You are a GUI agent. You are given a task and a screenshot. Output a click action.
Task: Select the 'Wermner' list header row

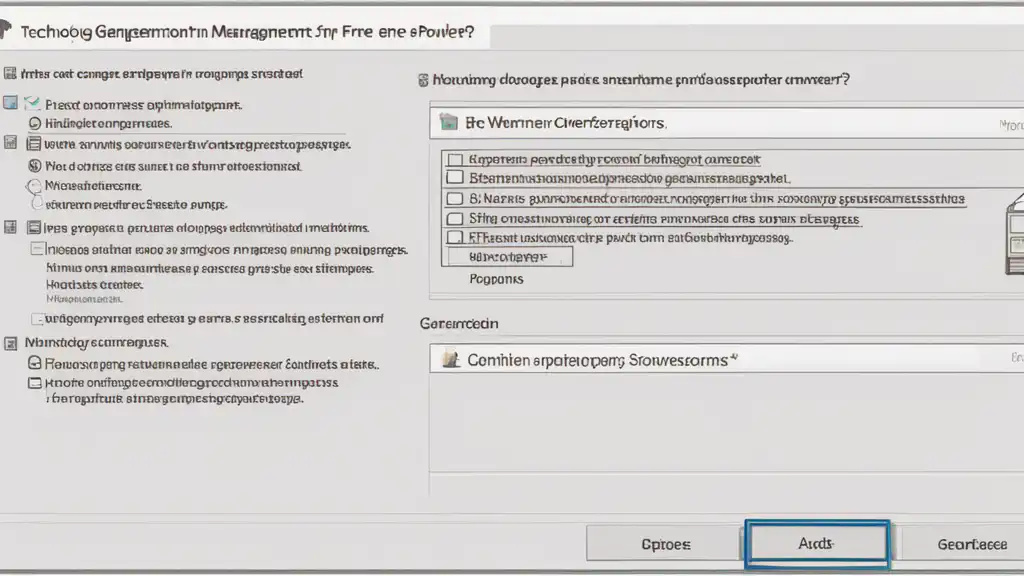(700, 124)
